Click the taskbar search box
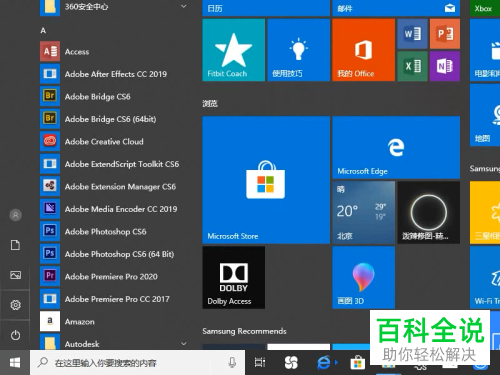The height and width of the screenshot is (375, 500). 137,363
